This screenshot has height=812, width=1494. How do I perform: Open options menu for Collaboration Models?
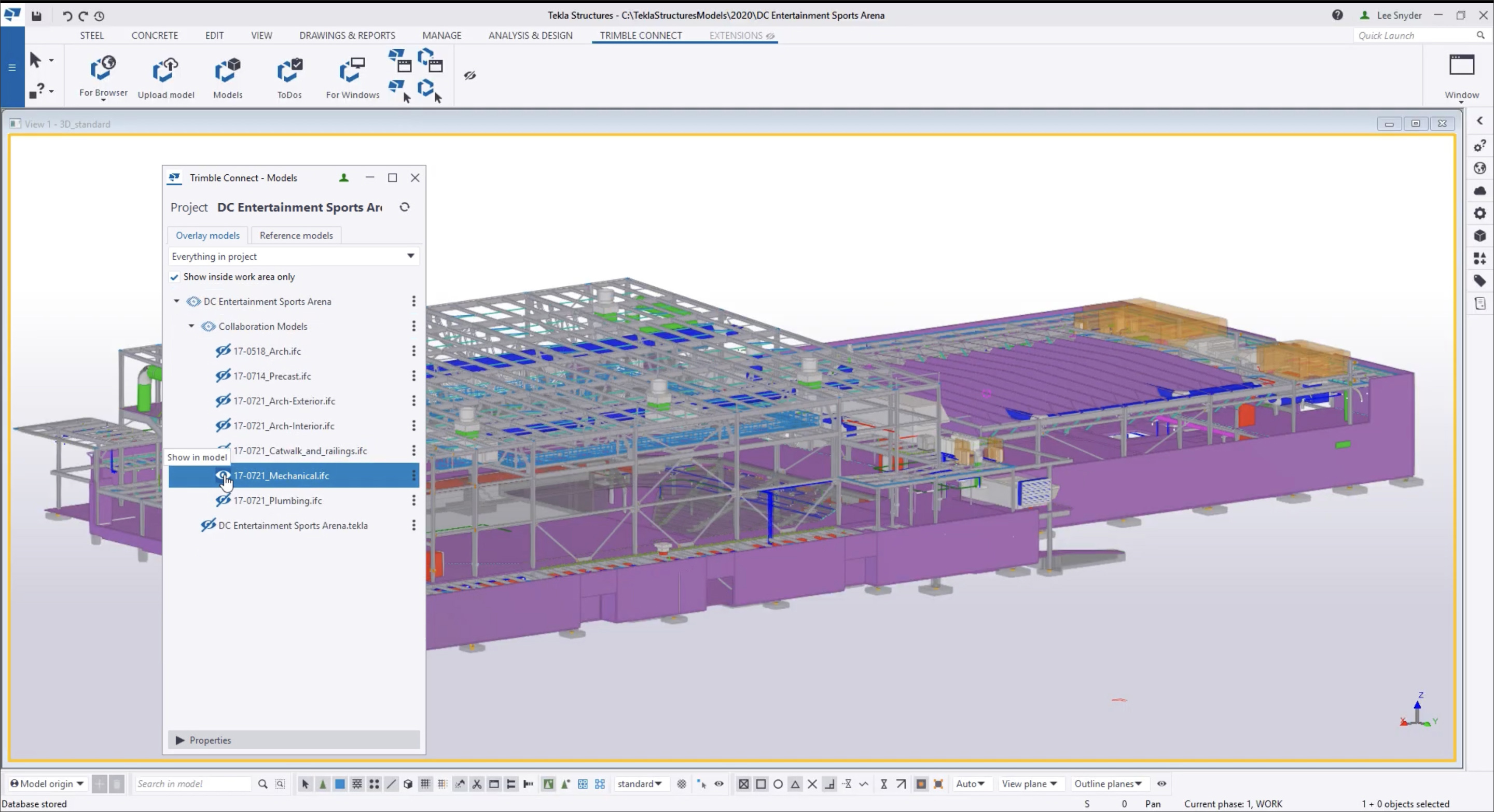(413, 326)
